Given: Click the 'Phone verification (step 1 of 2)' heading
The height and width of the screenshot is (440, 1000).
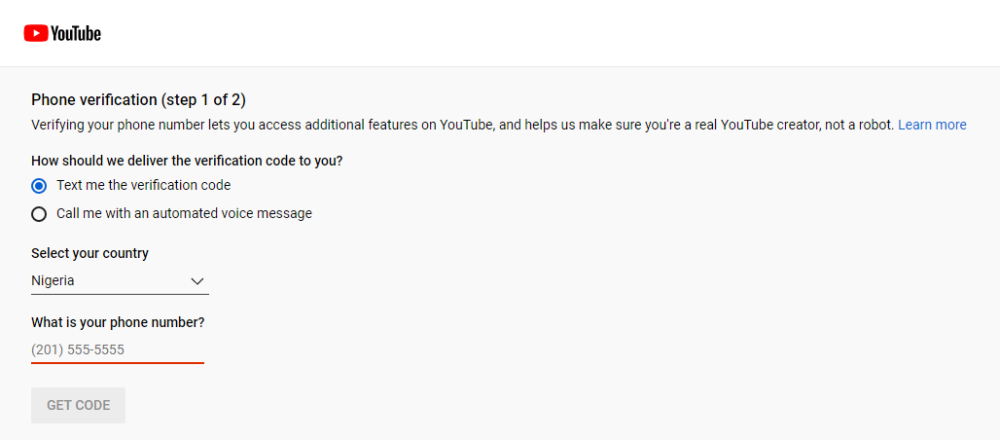Looking at the screenshot, I should click(138, 99).
